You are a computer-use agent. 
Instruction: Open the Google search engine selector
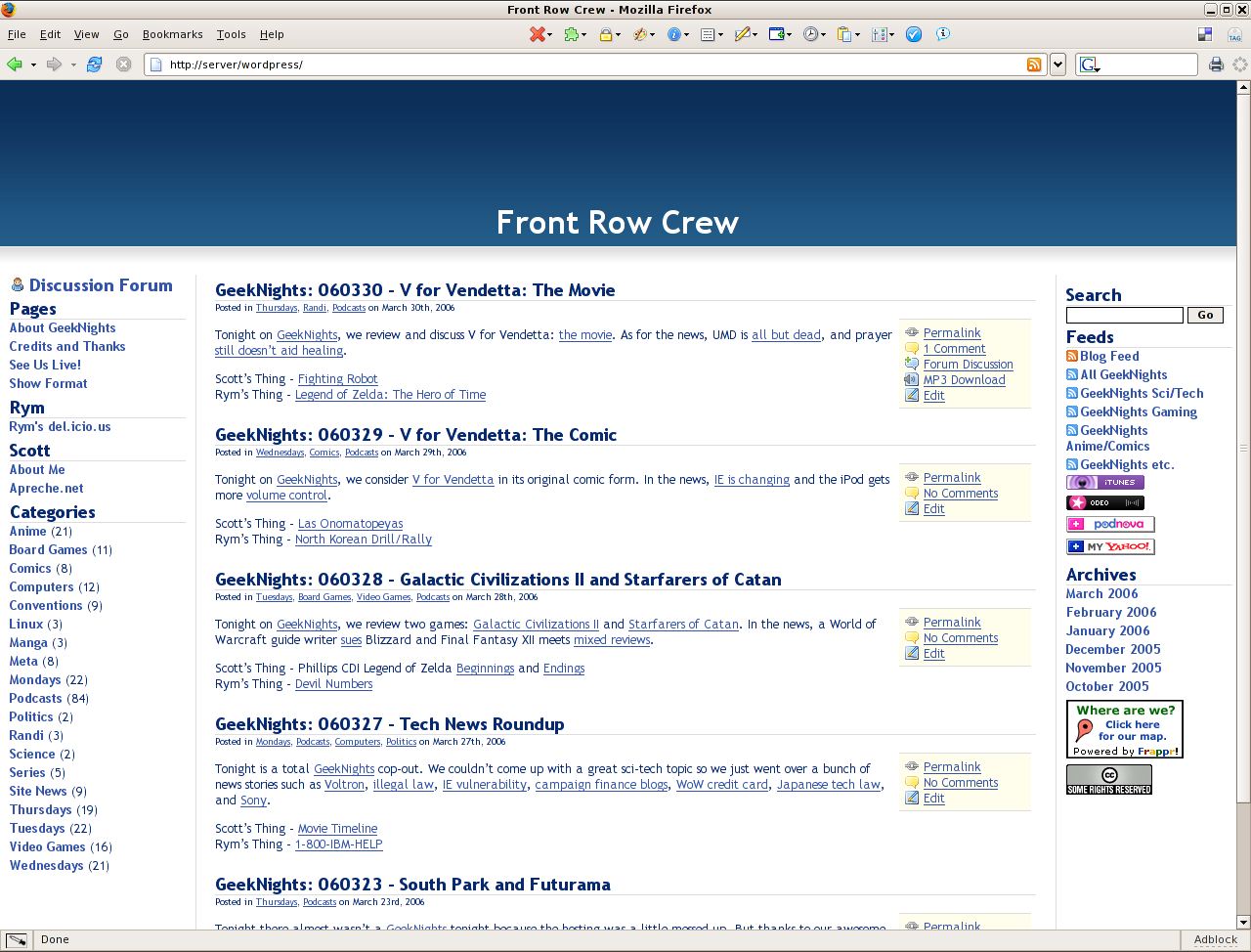[1090, 65]
